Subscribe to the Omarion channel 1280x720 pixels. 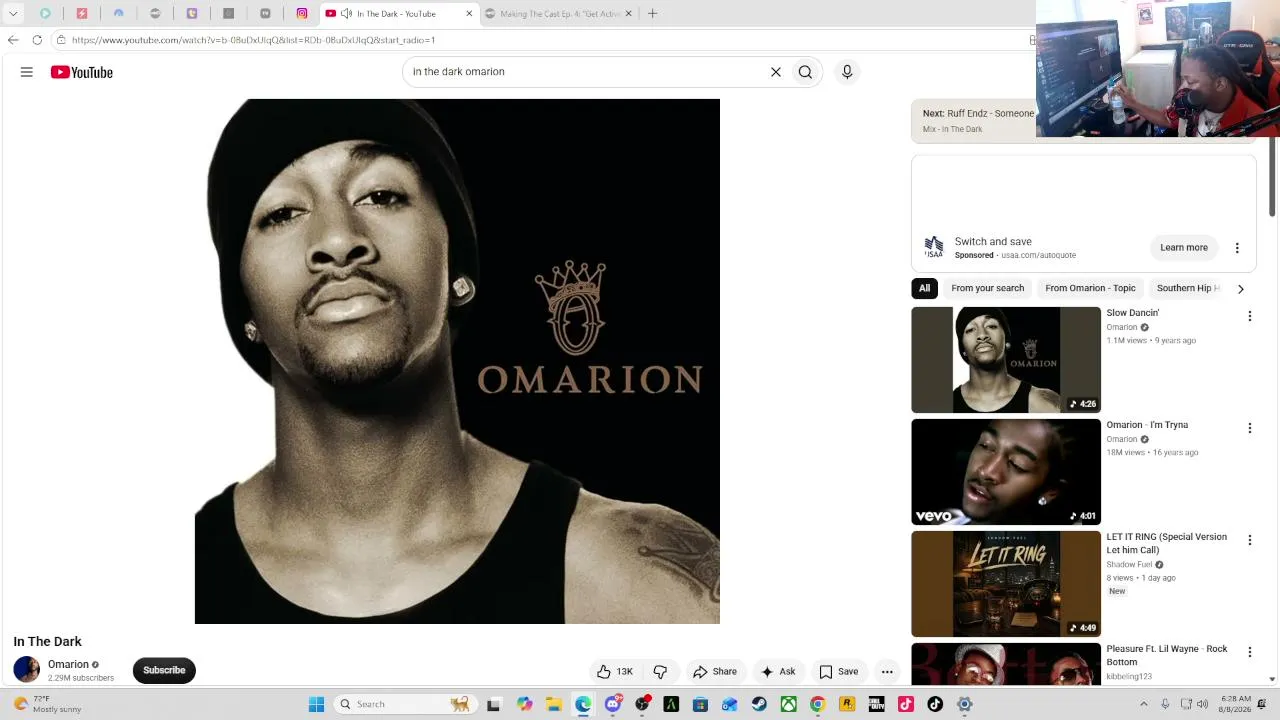[164, 670]
